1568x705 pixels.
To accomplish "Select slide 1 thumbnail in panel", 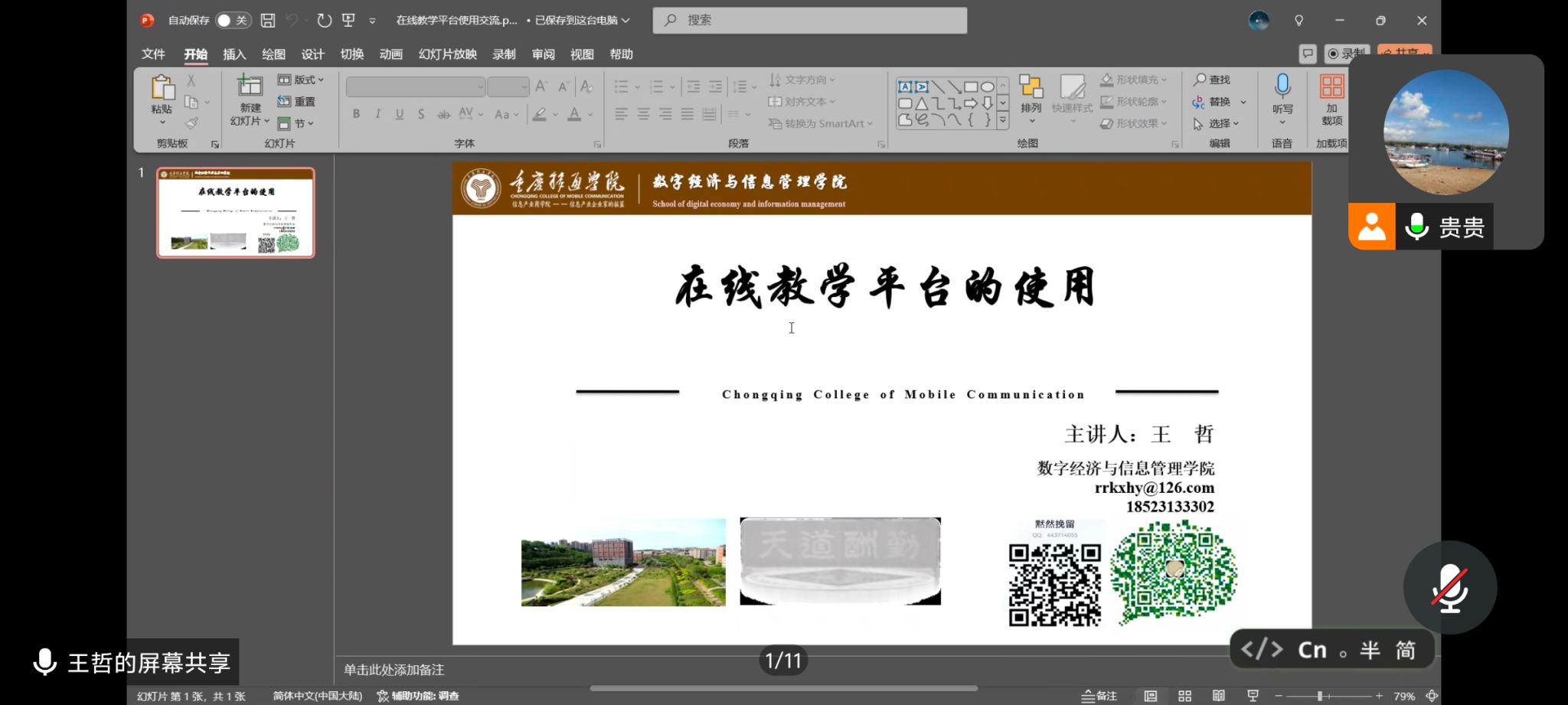I will pos(236,212).
